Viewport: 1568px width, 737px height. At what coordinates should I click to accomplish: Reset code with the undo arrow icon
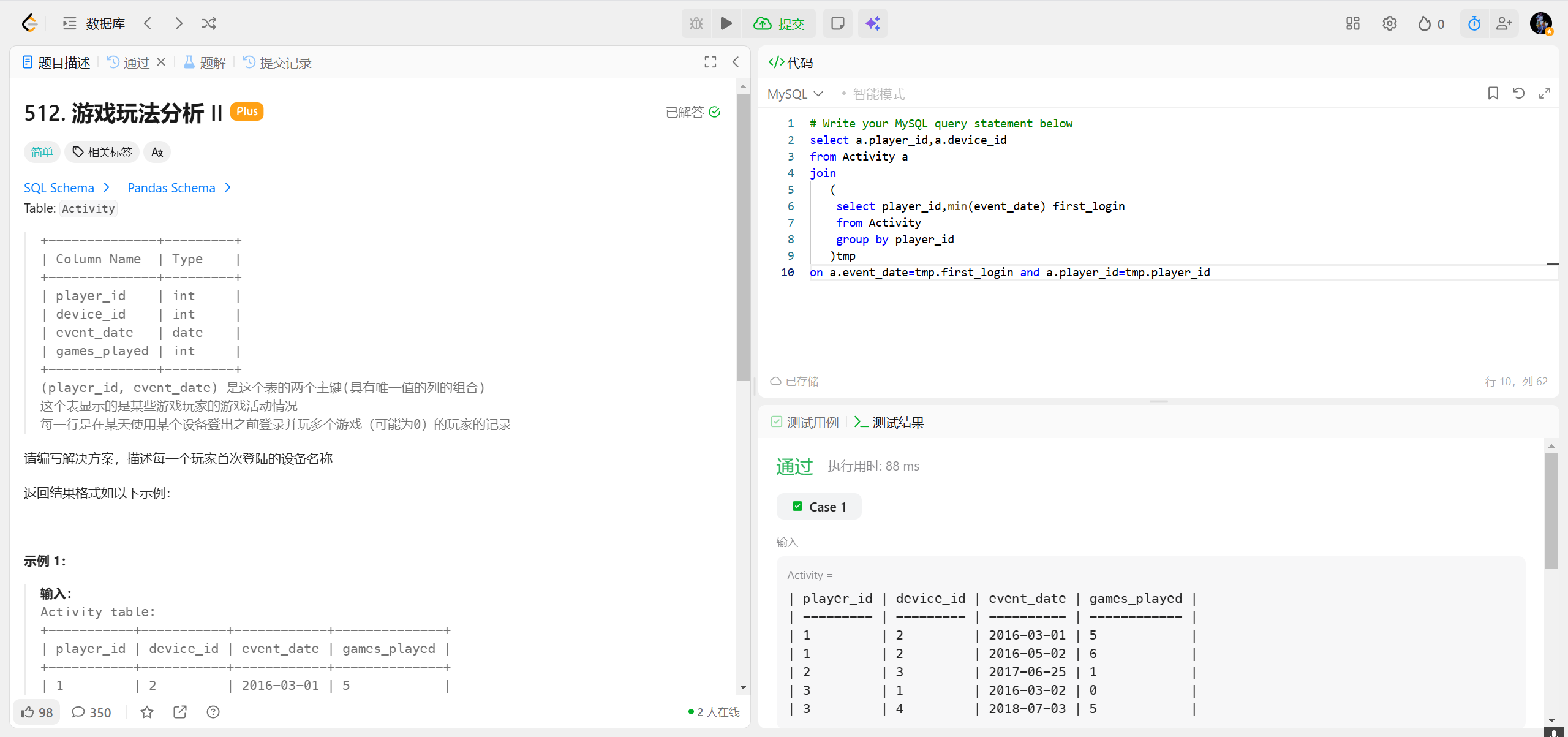[x=1518, y=93]
